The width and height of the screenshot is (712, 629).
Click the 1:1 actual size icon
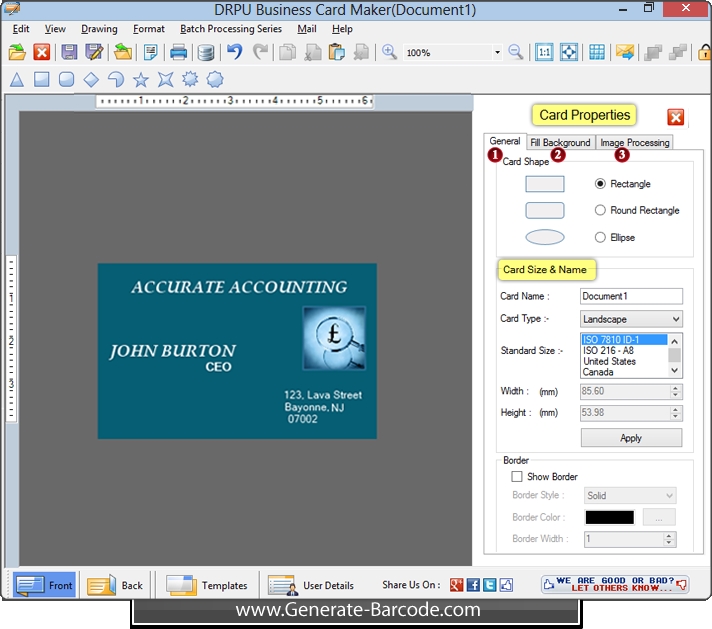coord(544,52)
